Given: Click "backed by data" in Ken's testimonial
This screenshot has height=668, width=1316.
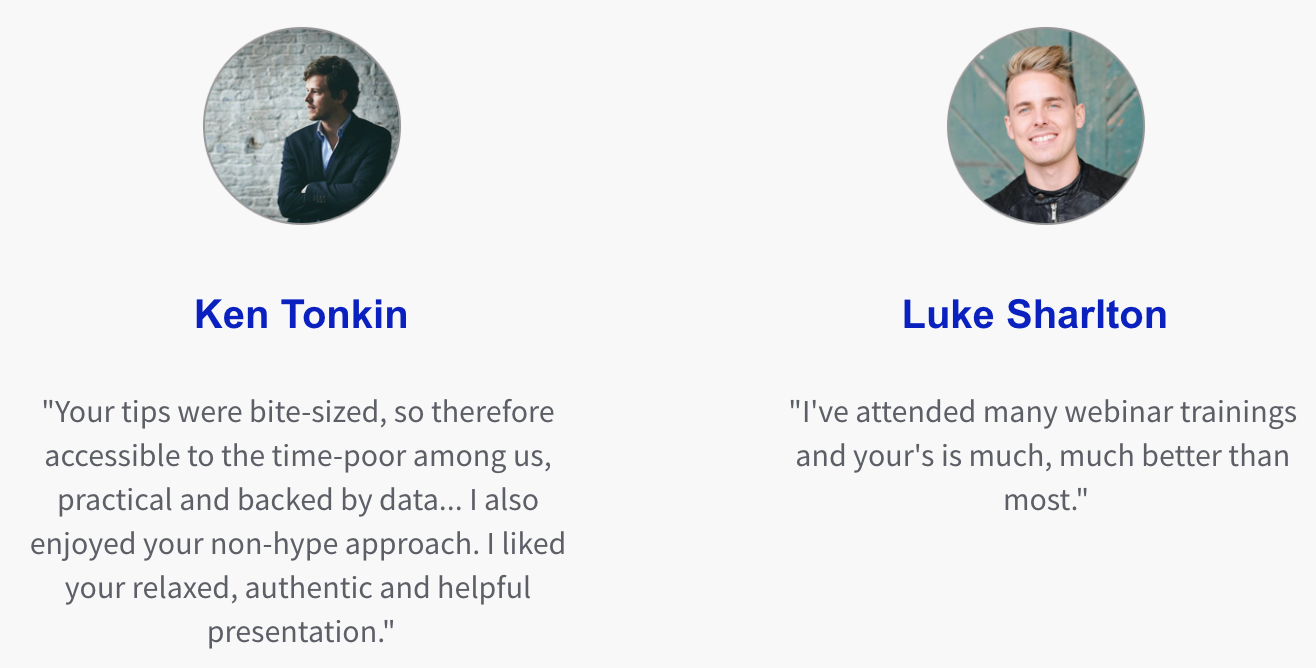Looking at the screenshot, I should click(274, 500).
